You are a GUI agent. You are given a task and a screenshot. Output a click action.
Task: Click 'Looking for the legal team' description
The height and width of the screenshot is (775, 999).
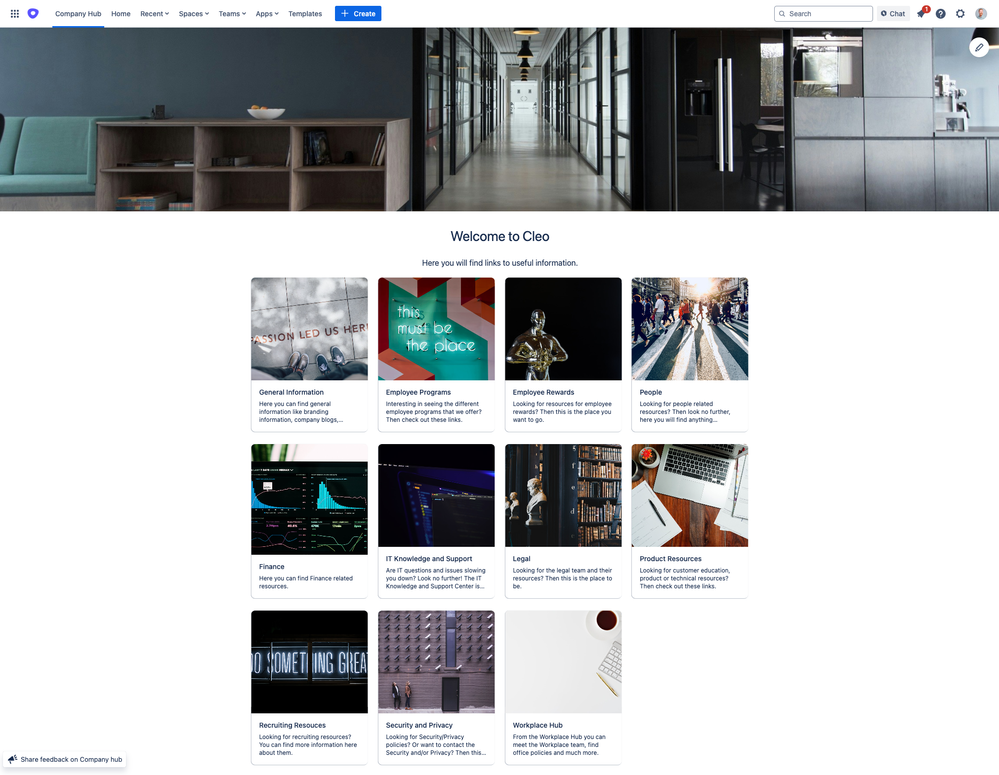(x=563, y=579)
